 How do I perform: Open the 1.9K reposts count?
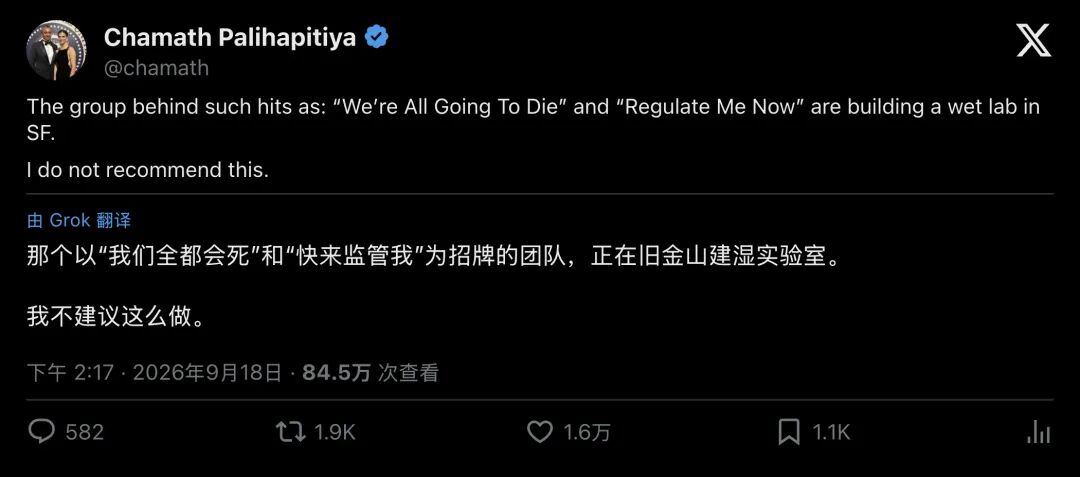pos(335,432)
